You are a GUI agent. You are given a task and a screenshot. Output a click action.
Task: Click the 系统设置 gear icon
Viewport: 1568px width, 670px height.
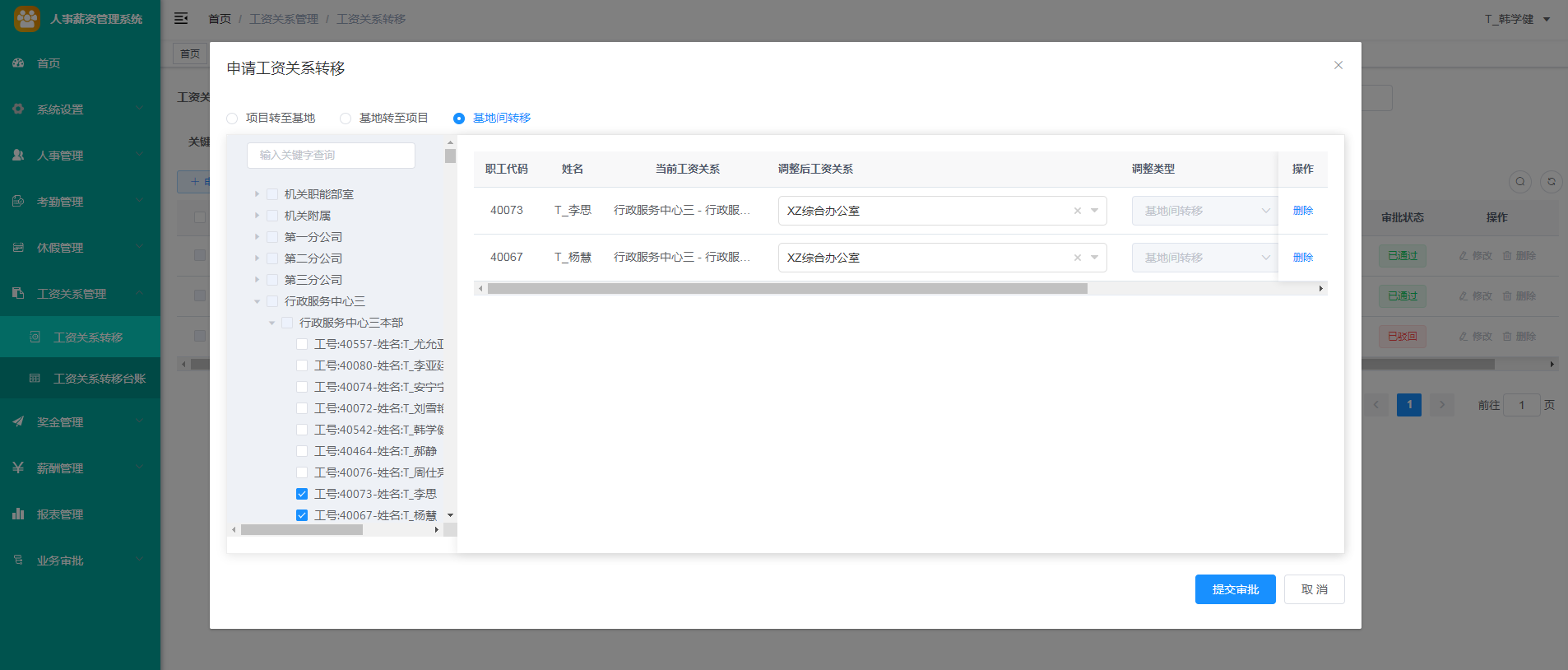(18, 109)
